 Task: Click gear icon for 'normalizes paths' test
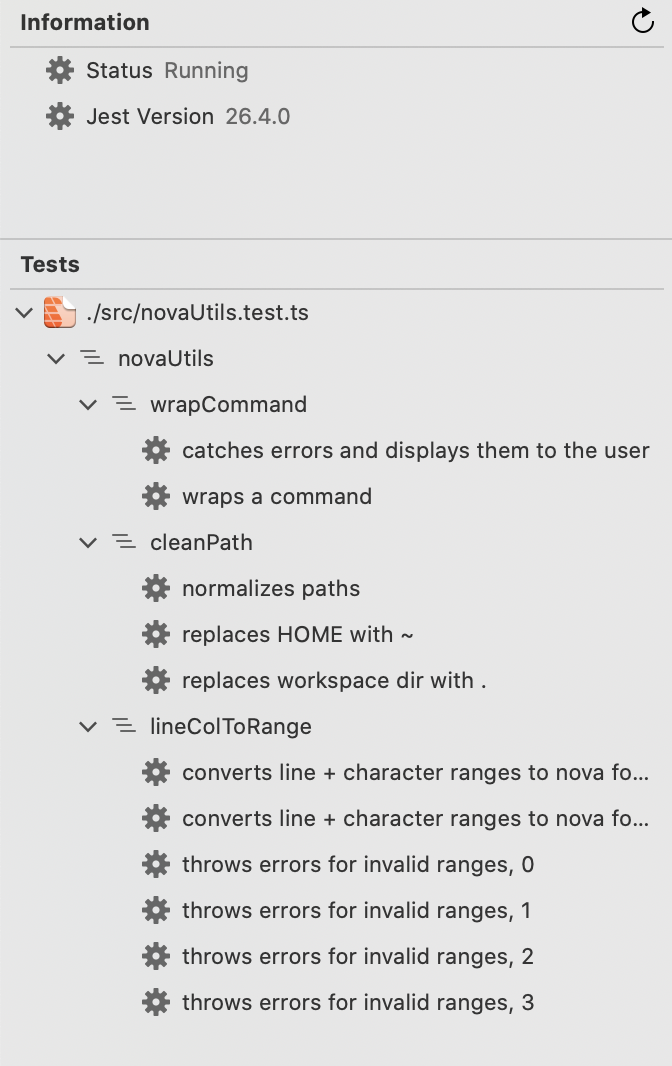pyautogui.click(x=156, y=589)
